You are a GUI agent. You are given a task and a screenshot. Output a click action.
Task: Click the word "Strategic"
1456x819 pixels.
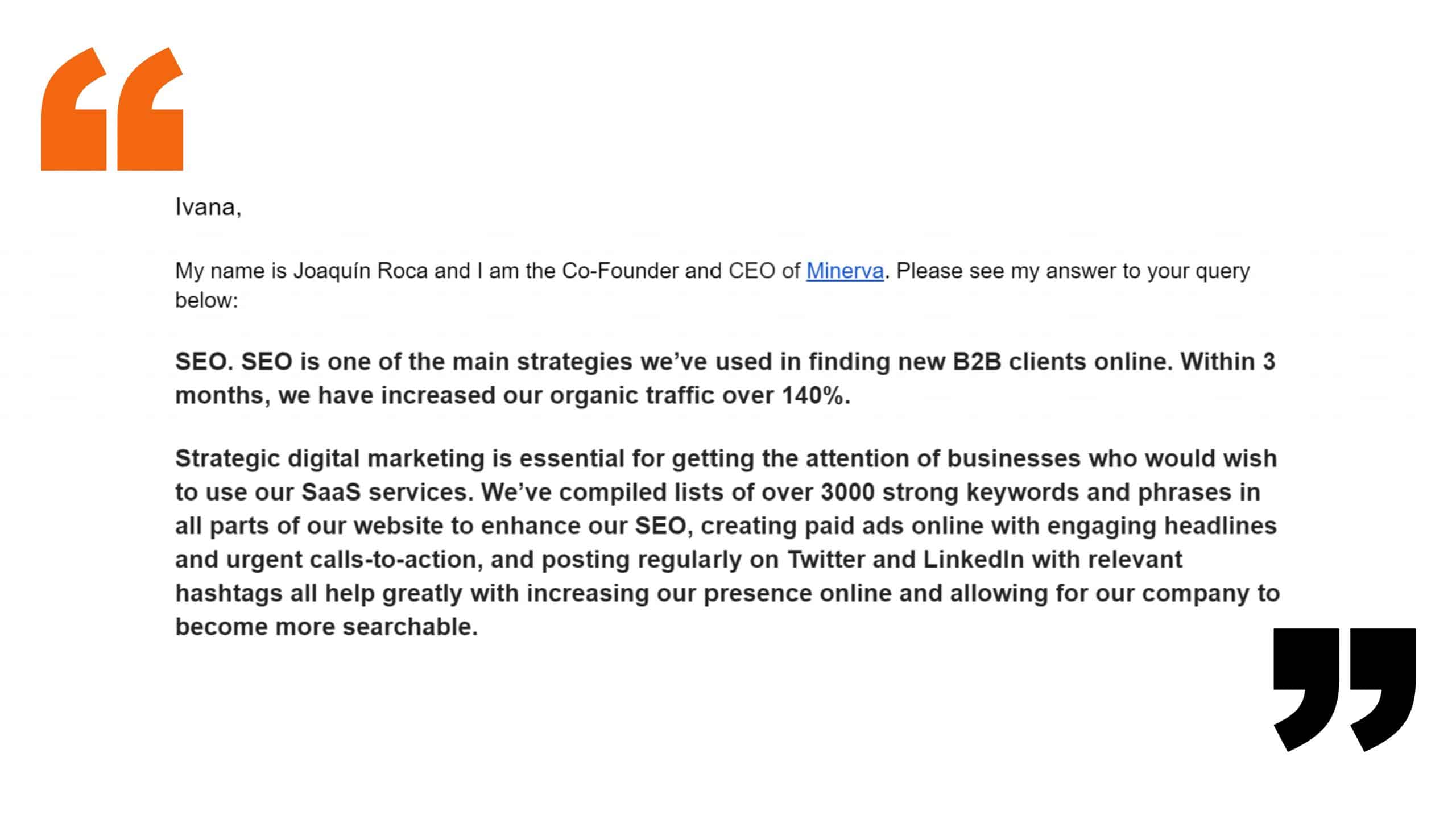[x=227, y=458]
